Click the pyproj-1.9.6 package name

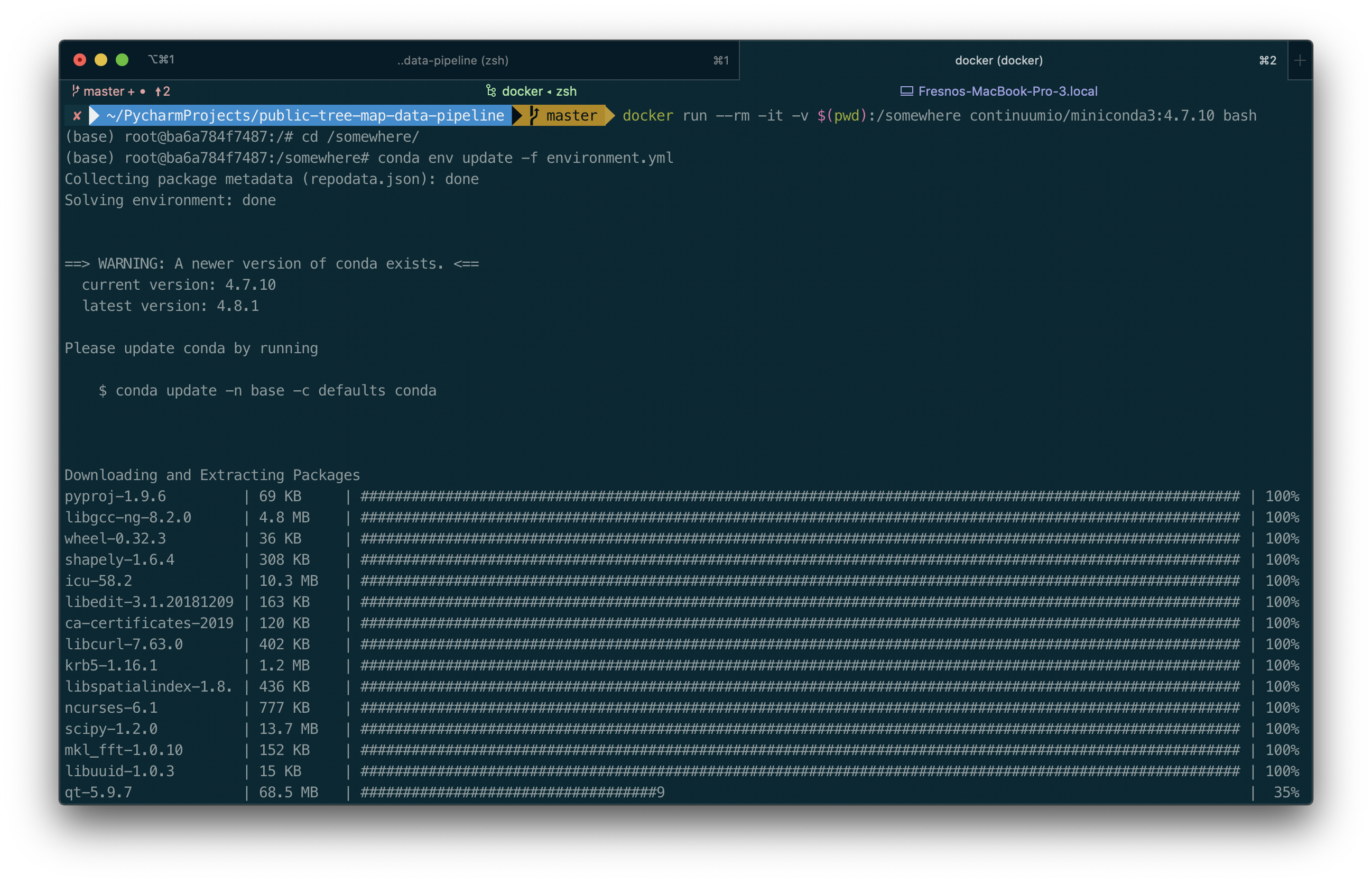click(115, 496)
